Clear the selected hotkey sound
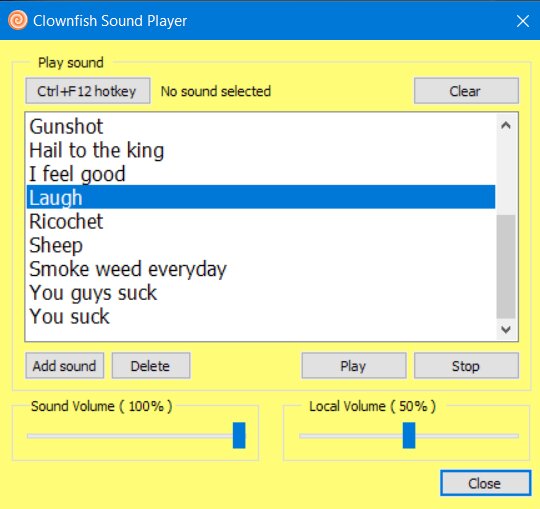This screenshot has height=509, width=540. pos(466,91)
